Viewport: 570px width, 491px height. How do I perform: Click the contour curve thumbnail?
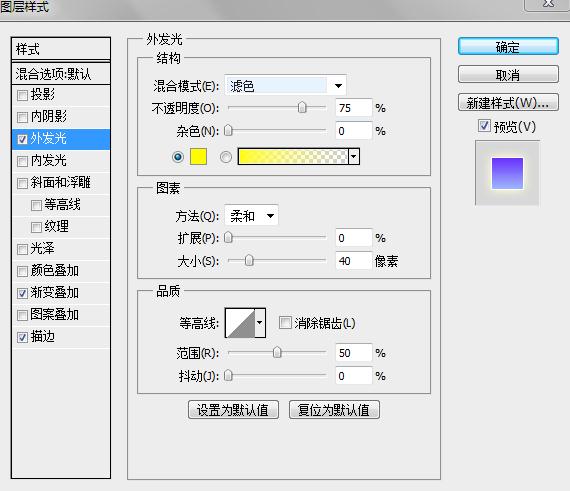tap(240, 323)
